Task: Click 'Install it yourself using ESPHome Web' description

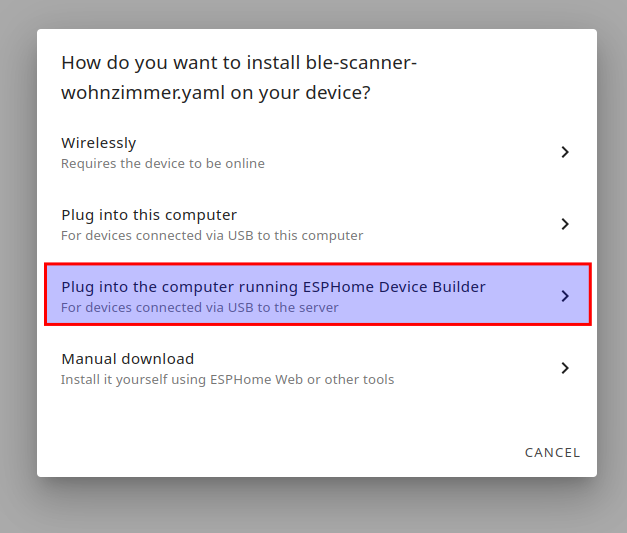Action: pyautogui.click(x=227, y=380)
